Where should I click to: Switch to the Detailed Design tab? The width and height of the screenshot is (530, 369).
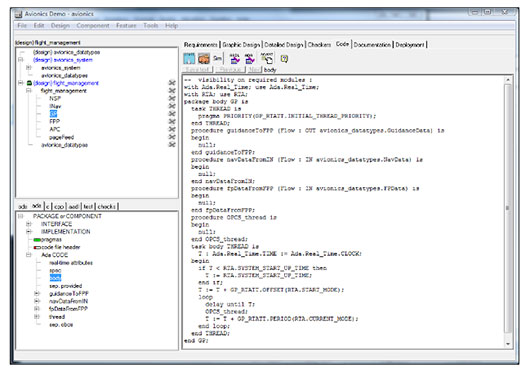[x=284, y=45]
